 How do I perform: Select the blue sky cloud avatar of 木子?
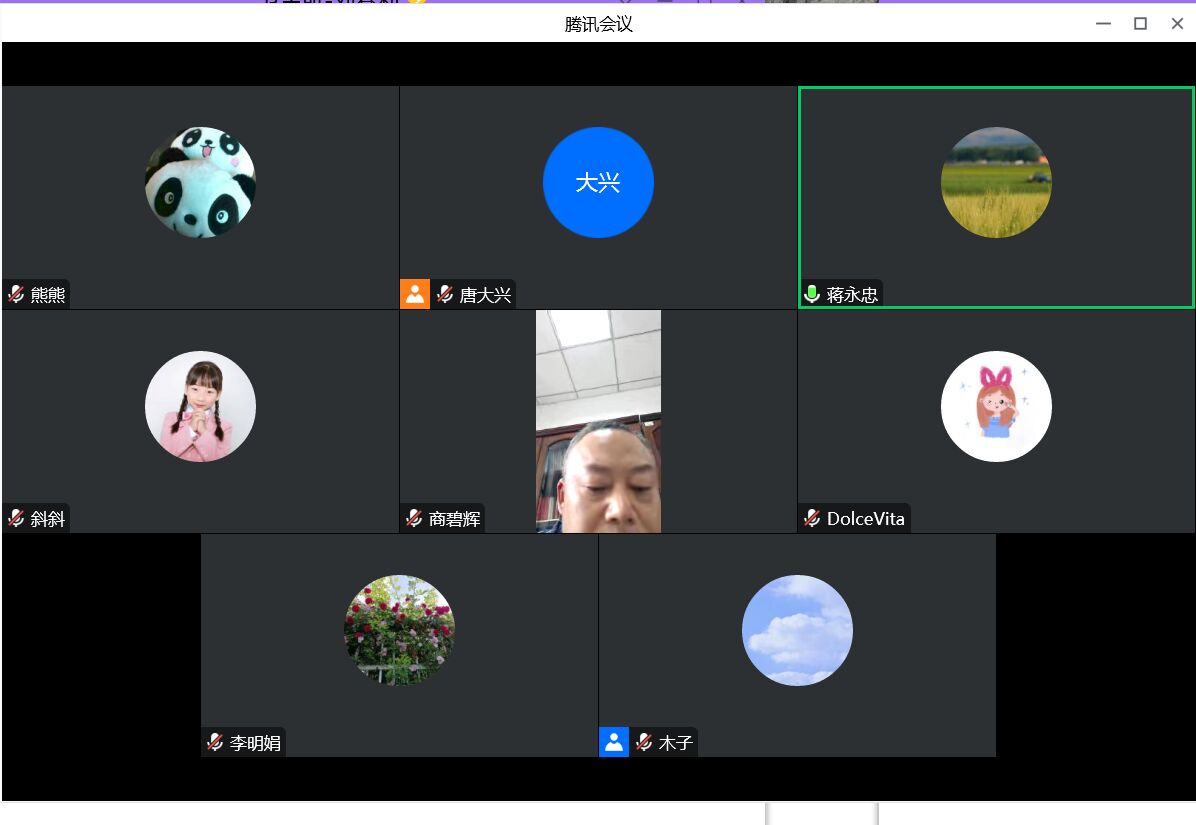pos(797,630)
